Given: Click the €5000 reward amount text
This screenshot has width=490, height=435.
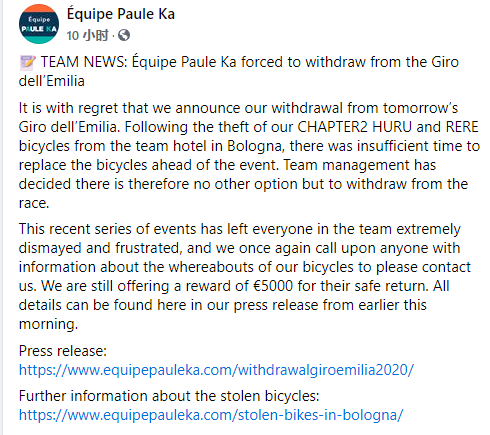Looking at the screenshot, I should pyautogui.click(x=273, y=286).
